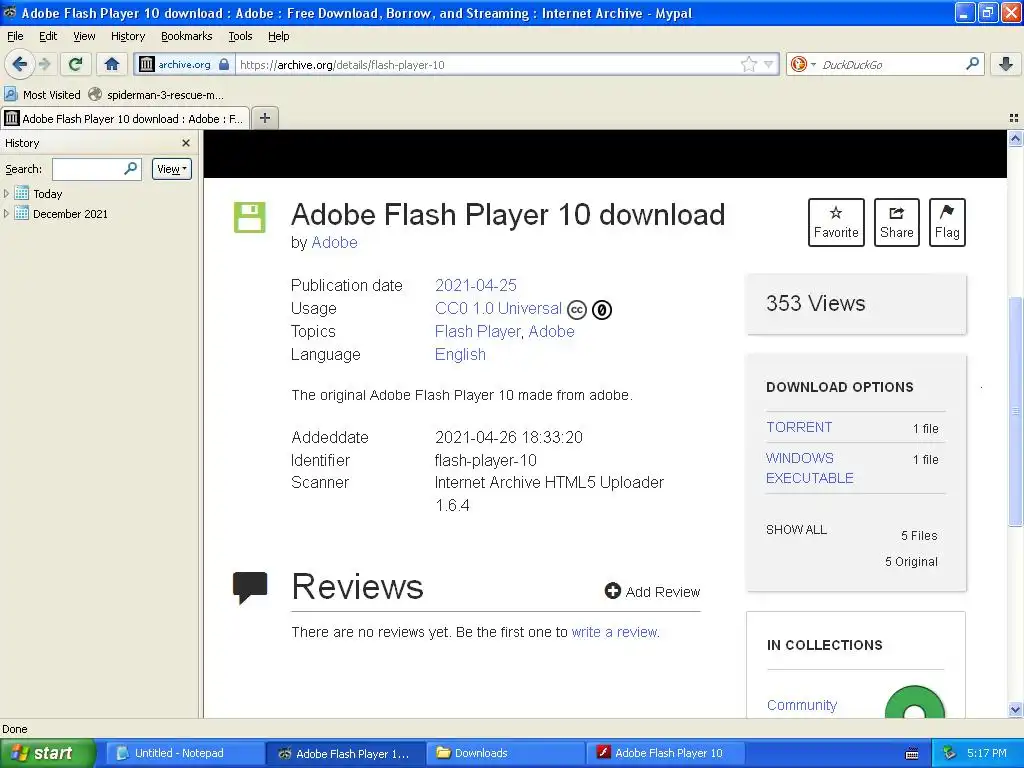The height and width of the screenshot is (768, 1024).
Task: Click the magnifier in History search box
Action: click(131, 168)
